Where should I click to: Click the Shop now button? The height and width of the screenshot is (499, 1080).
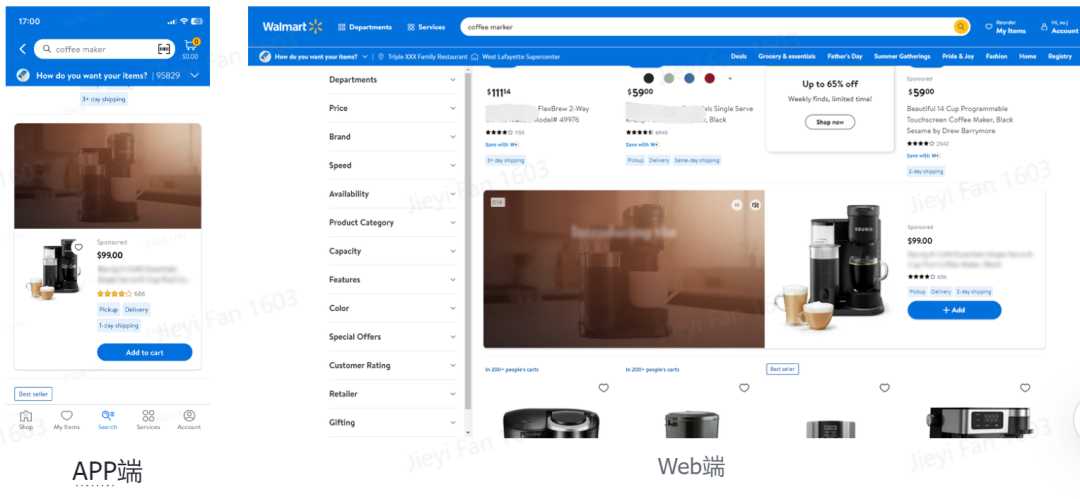[x=830, y=122]
